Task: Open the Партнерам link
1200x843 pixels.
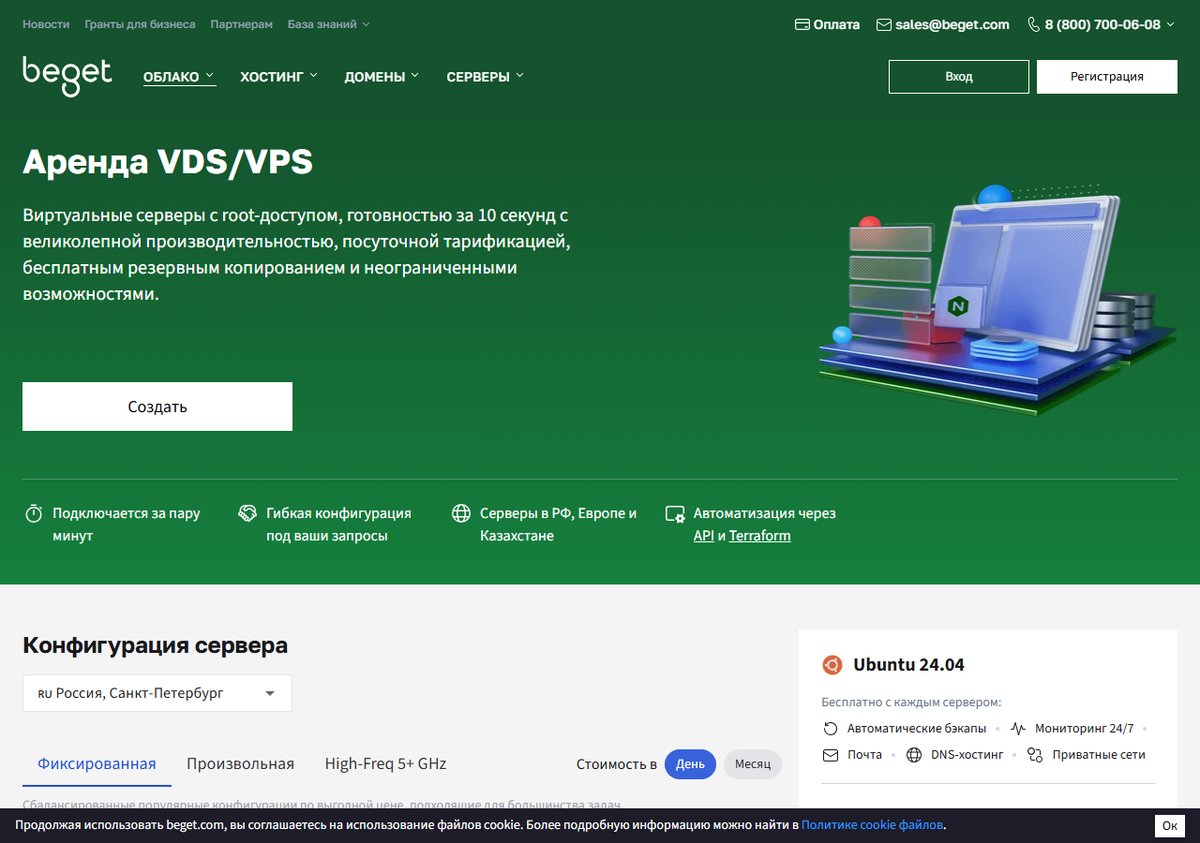Action: pos(241,24)
